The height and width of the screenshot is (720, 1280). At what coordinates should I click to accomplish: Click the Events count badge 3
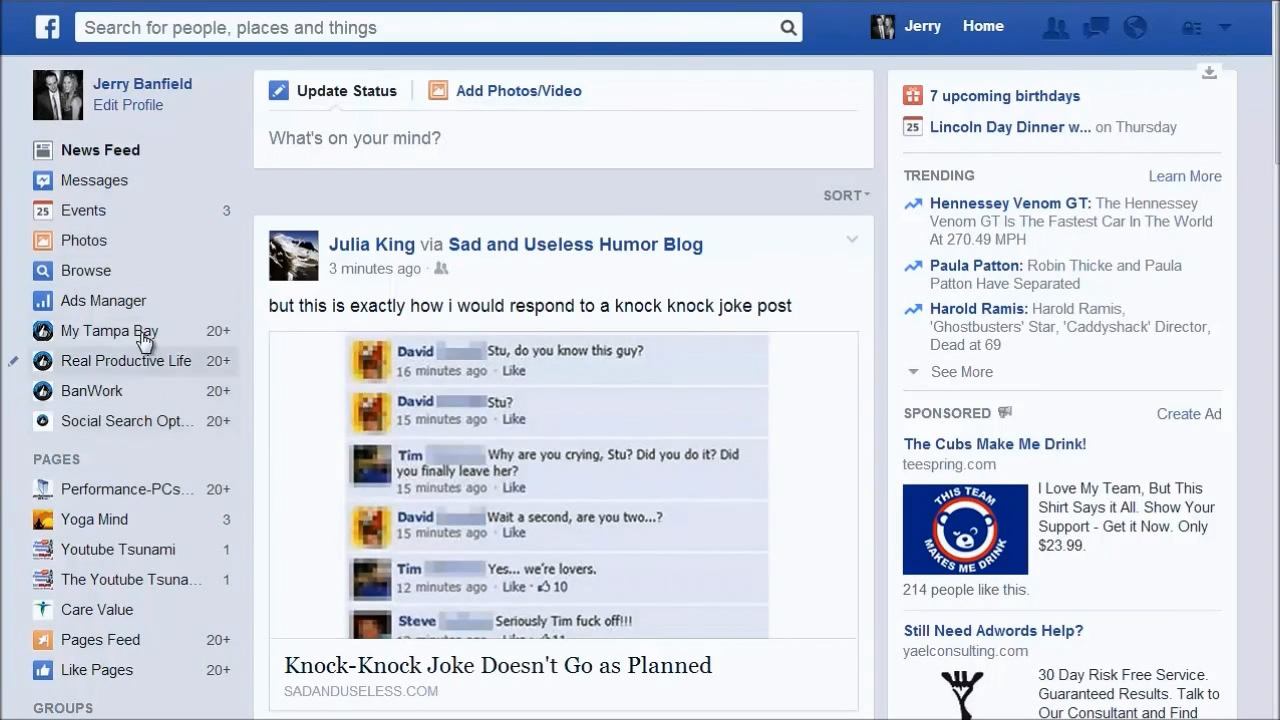(x=226, y=211)
